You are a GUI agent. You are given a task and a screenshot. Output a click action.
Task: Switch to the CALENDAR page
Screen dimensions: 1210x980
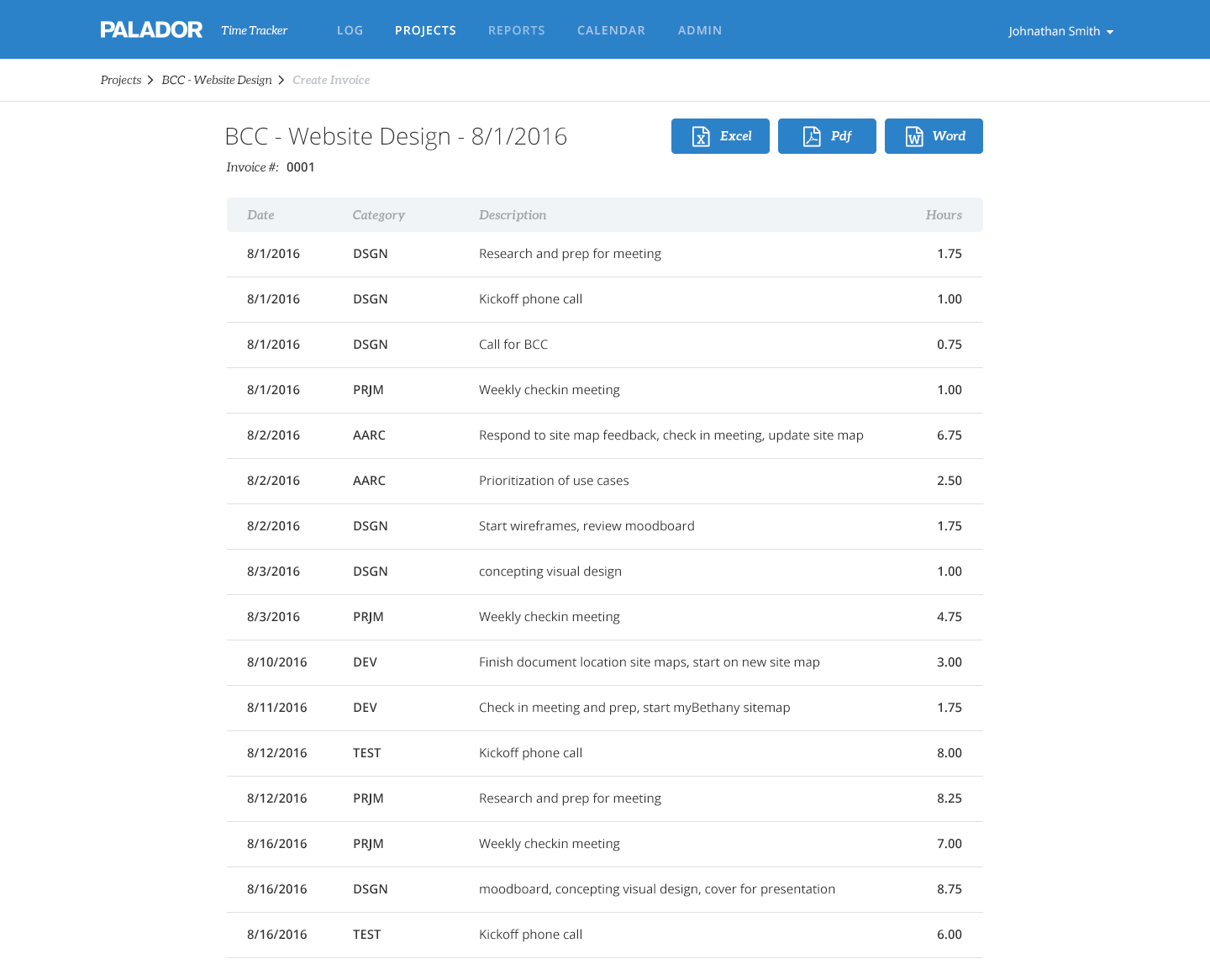[x=611, y=30]
